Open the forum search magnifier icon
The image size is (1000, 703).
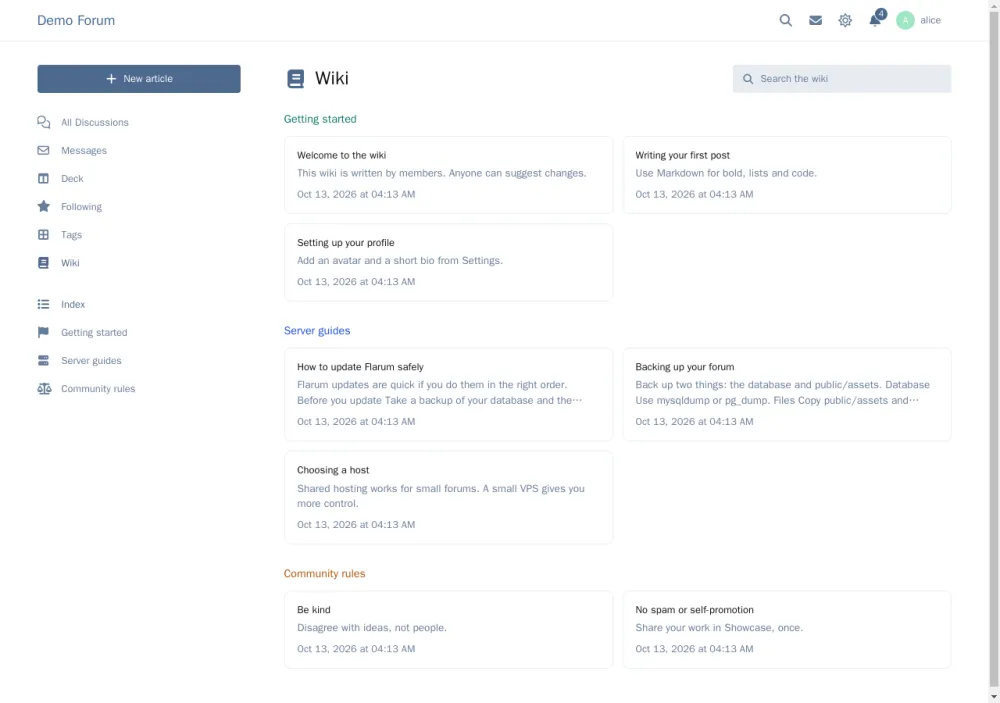pos(785,20)
